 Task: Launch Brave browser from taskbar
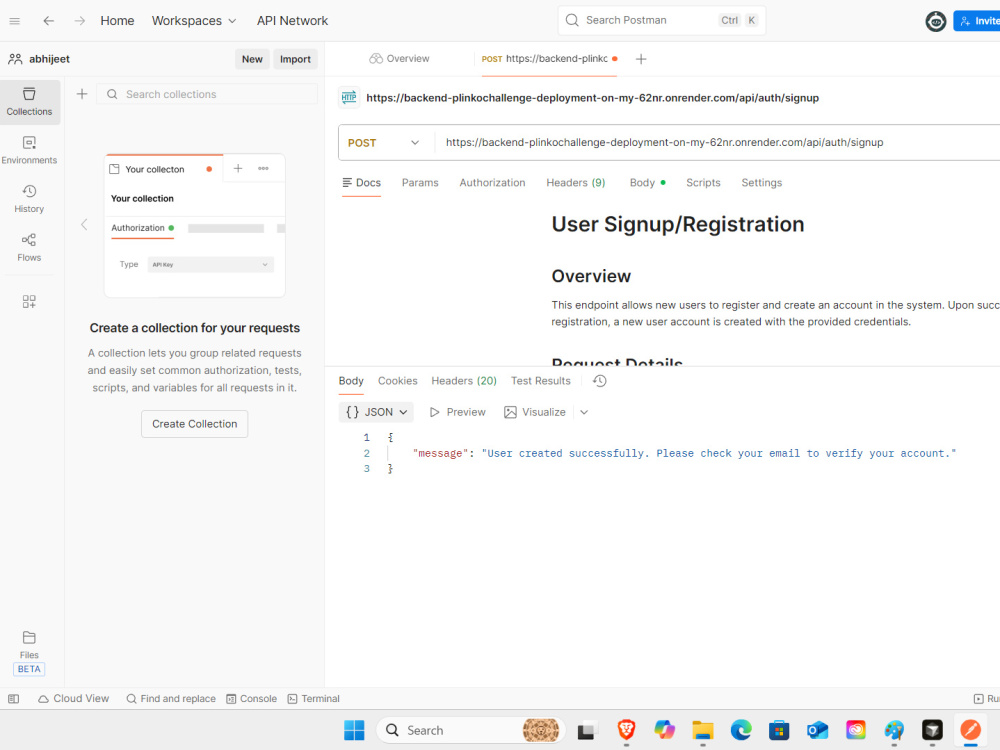click(x=626, y=730)
